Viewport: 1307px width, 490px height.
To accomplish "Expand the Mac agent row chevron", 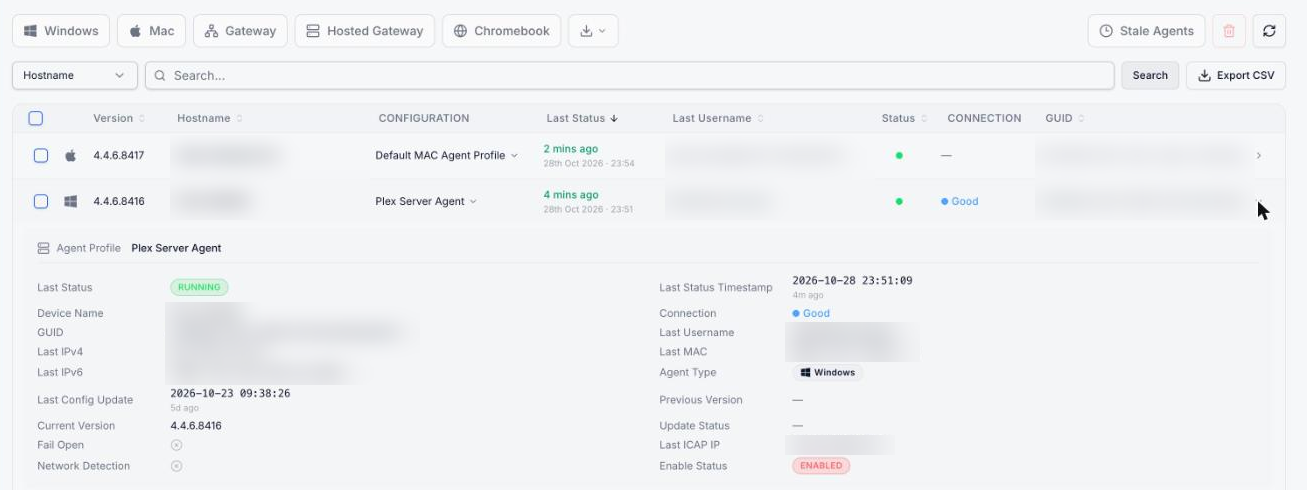I will [x=1258, y=156].
